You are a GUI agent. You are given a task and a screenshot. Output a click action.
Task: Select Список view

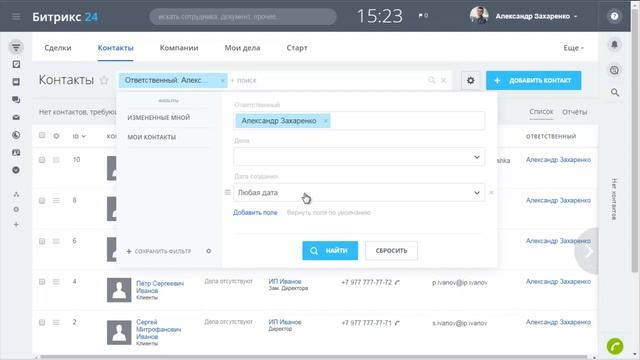coord(541,111)
